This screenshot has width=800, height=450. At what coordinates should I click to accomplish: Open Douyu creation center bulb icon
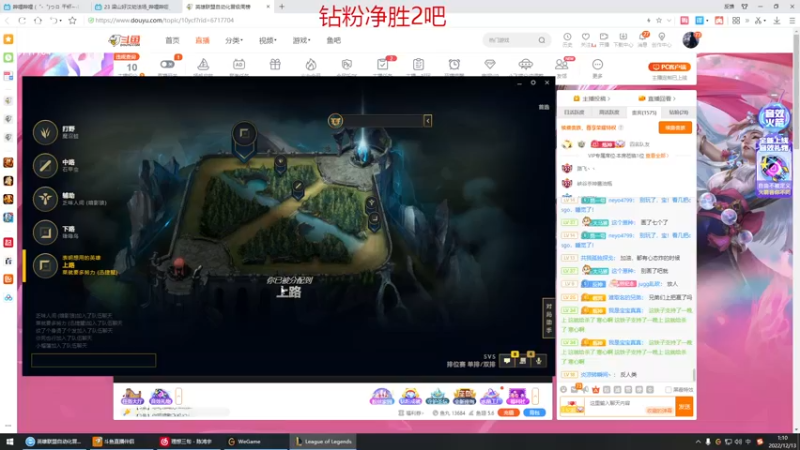(662, 39)
